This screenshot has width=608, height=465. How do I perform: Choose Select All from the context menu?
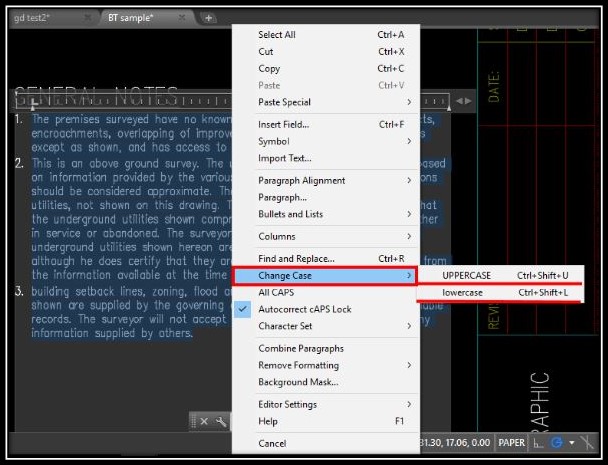[326, 35]
